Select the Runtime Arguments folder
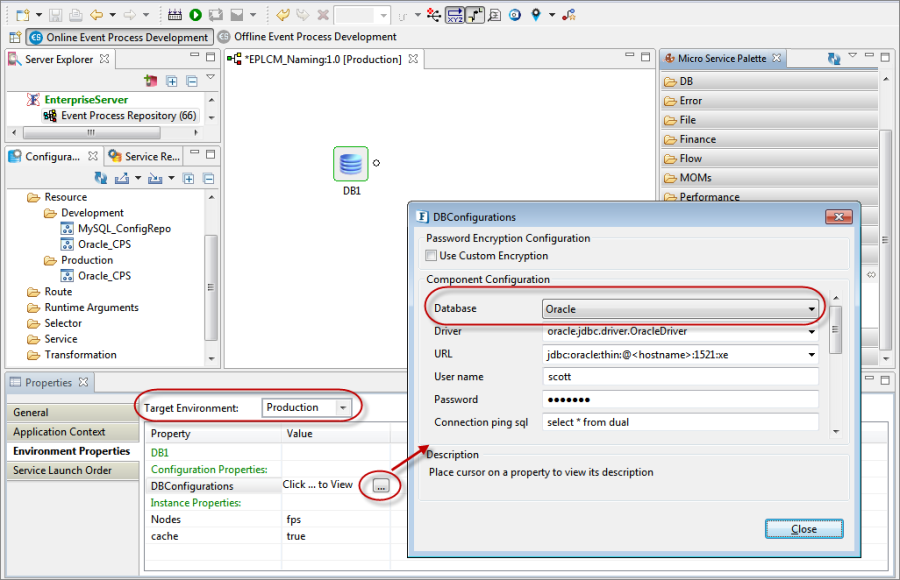This screenshot has width=900, height=580. point(91,307)
